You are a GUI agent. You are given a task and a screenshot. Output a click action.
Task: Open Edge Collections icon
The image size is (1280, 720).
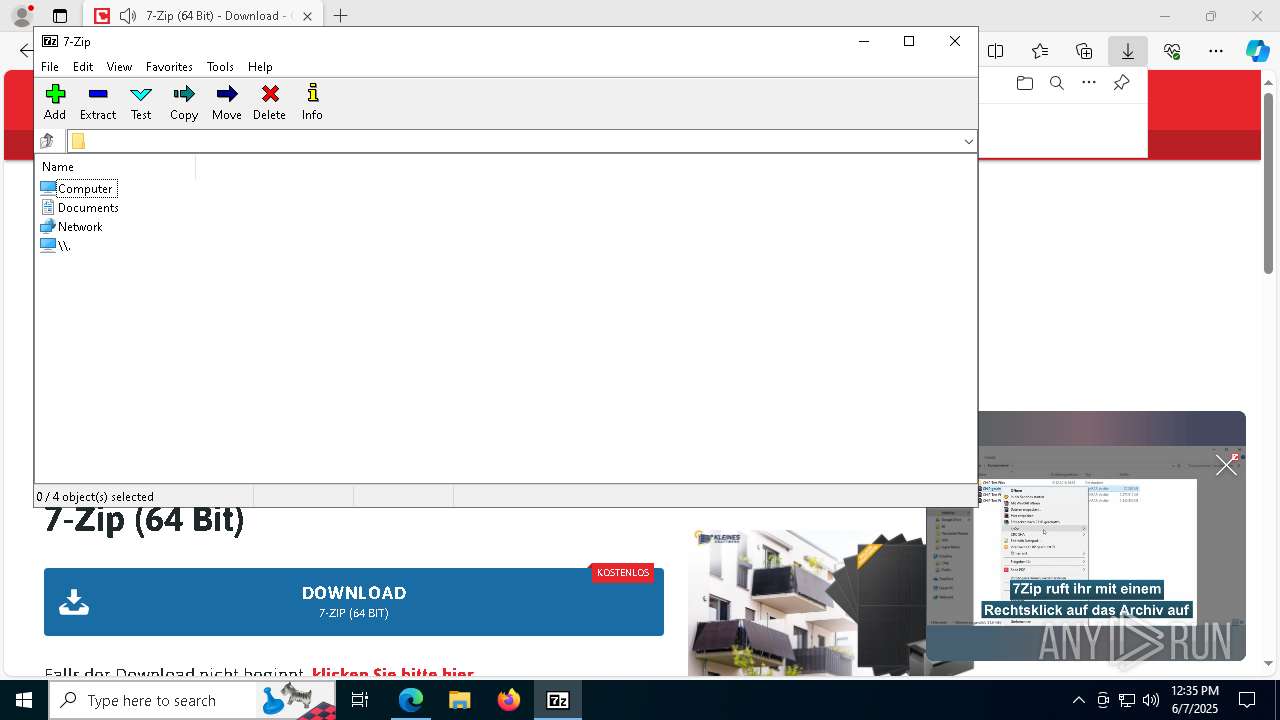pos(1084,51)
